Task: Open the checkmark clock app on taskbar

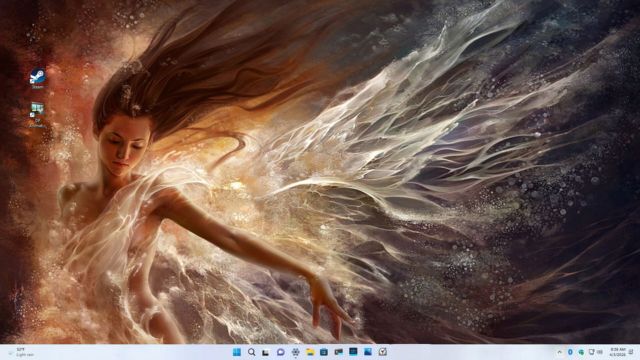Action: (382, 351)
